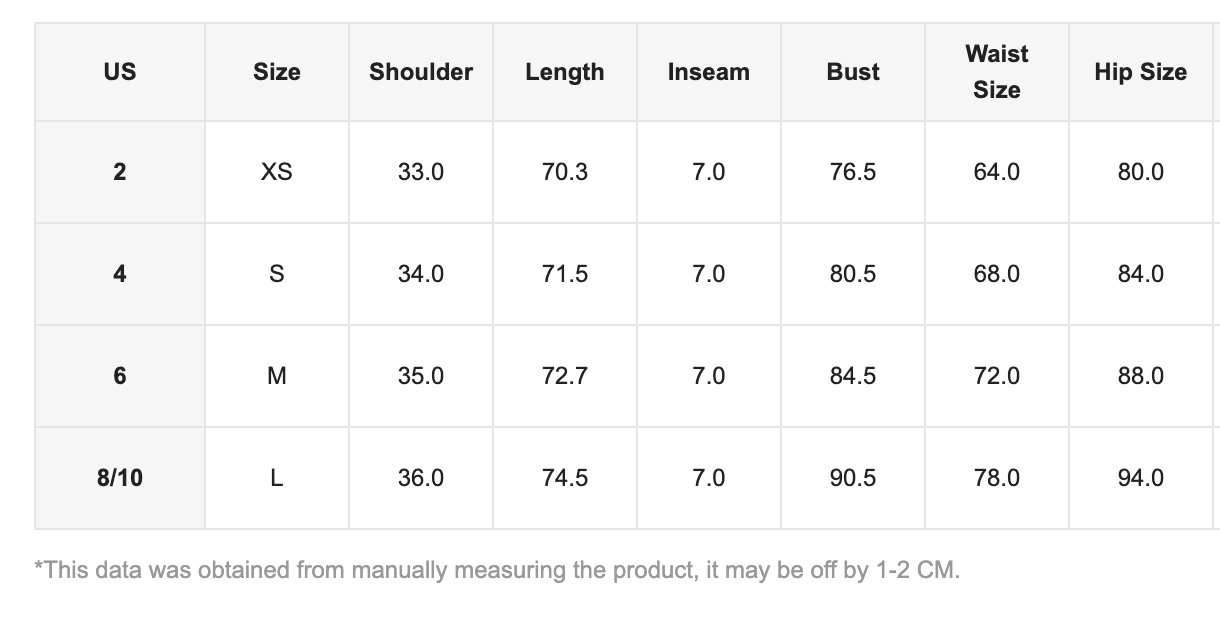Select the 72.0 waist size value

click(x=997, y=376)
